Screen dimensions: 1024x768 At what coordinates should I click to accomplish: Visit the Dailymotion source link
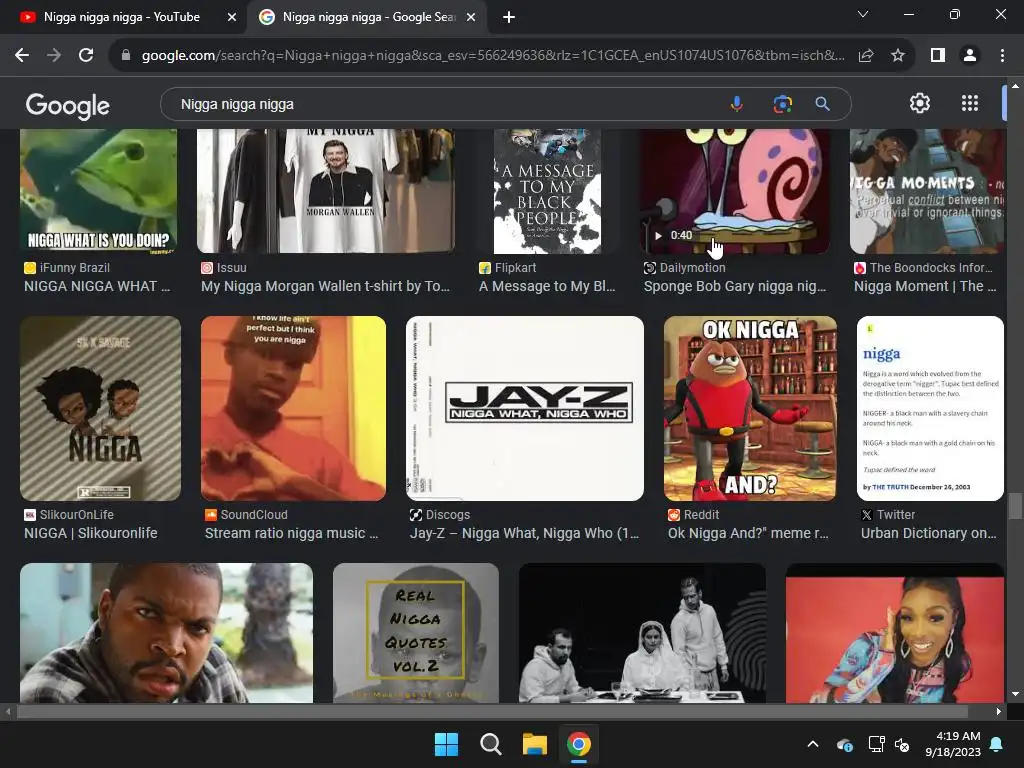point(684,268)
